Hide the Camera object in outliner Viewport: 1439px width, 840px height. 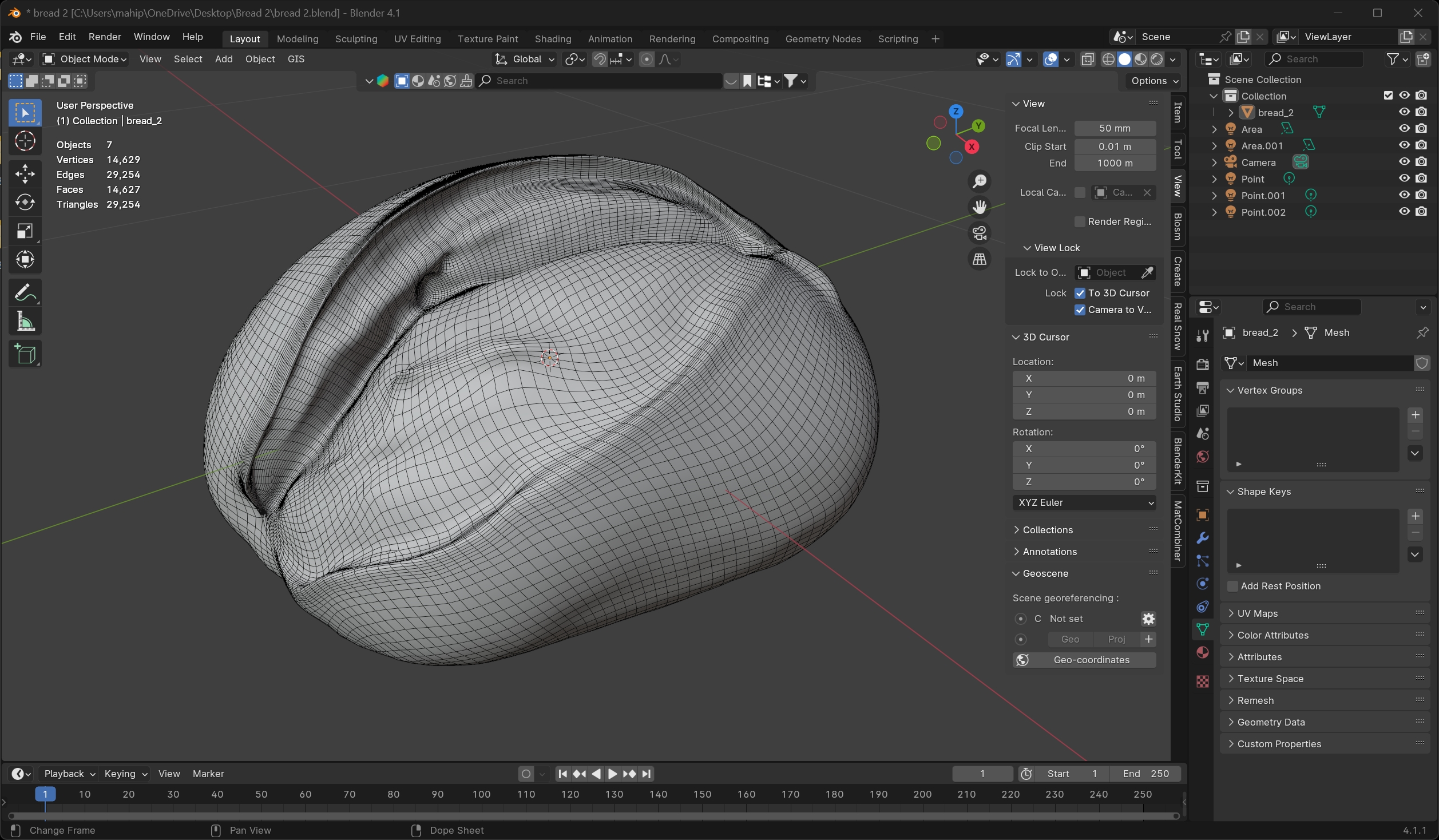click(1404, 162)
